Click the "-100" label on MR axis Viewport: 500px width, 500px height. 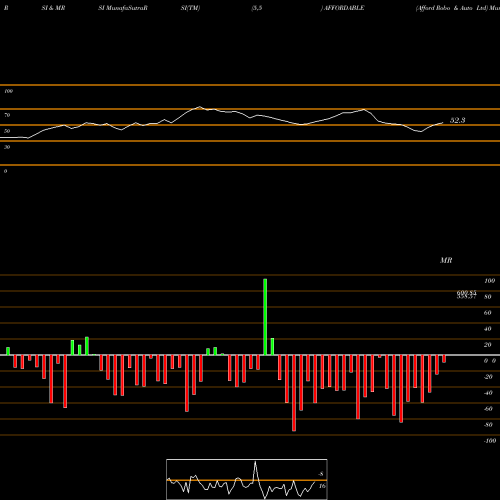490,441
